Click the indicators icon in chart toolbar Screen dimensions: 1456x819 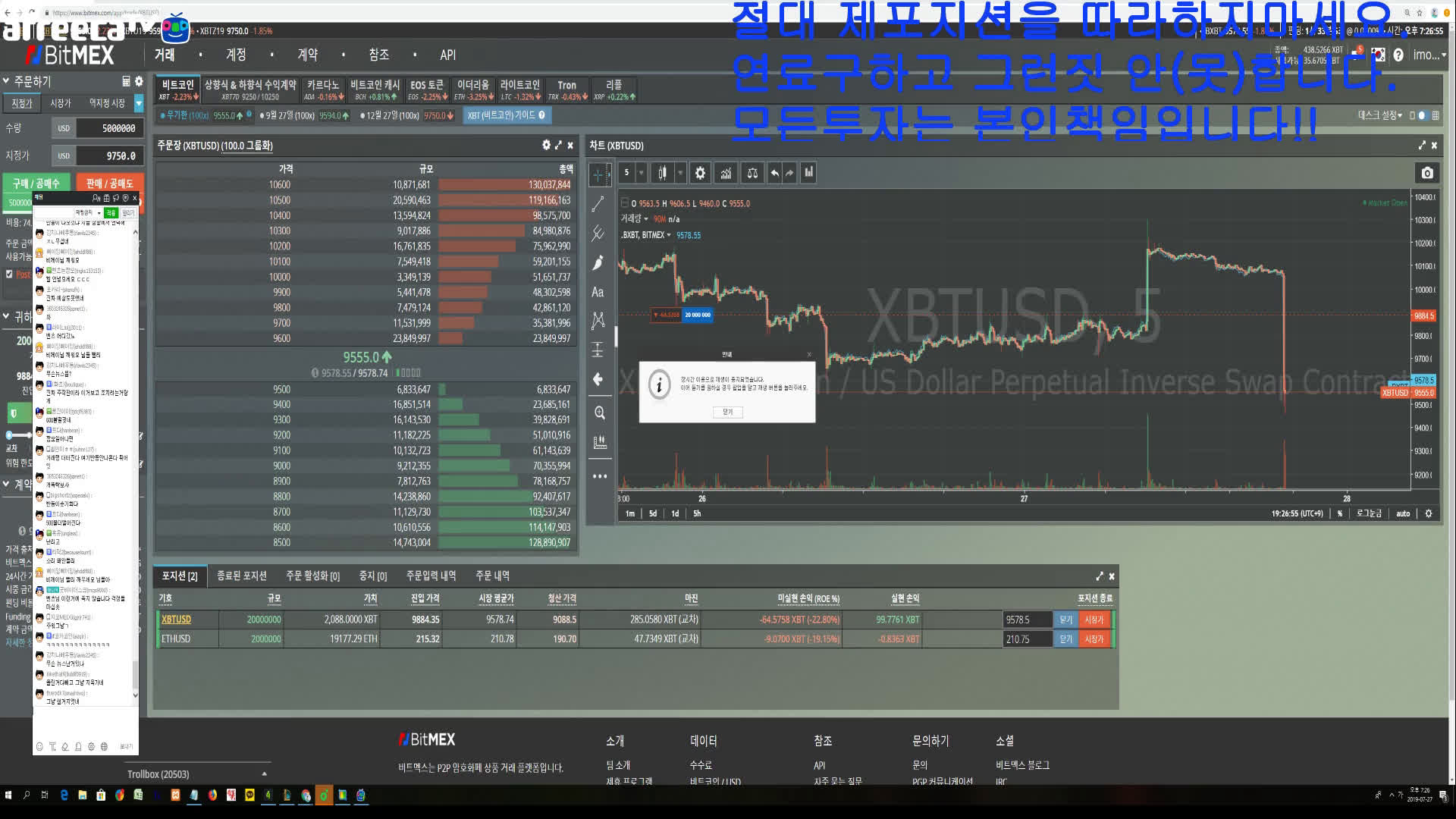click(x=726, y=173)
